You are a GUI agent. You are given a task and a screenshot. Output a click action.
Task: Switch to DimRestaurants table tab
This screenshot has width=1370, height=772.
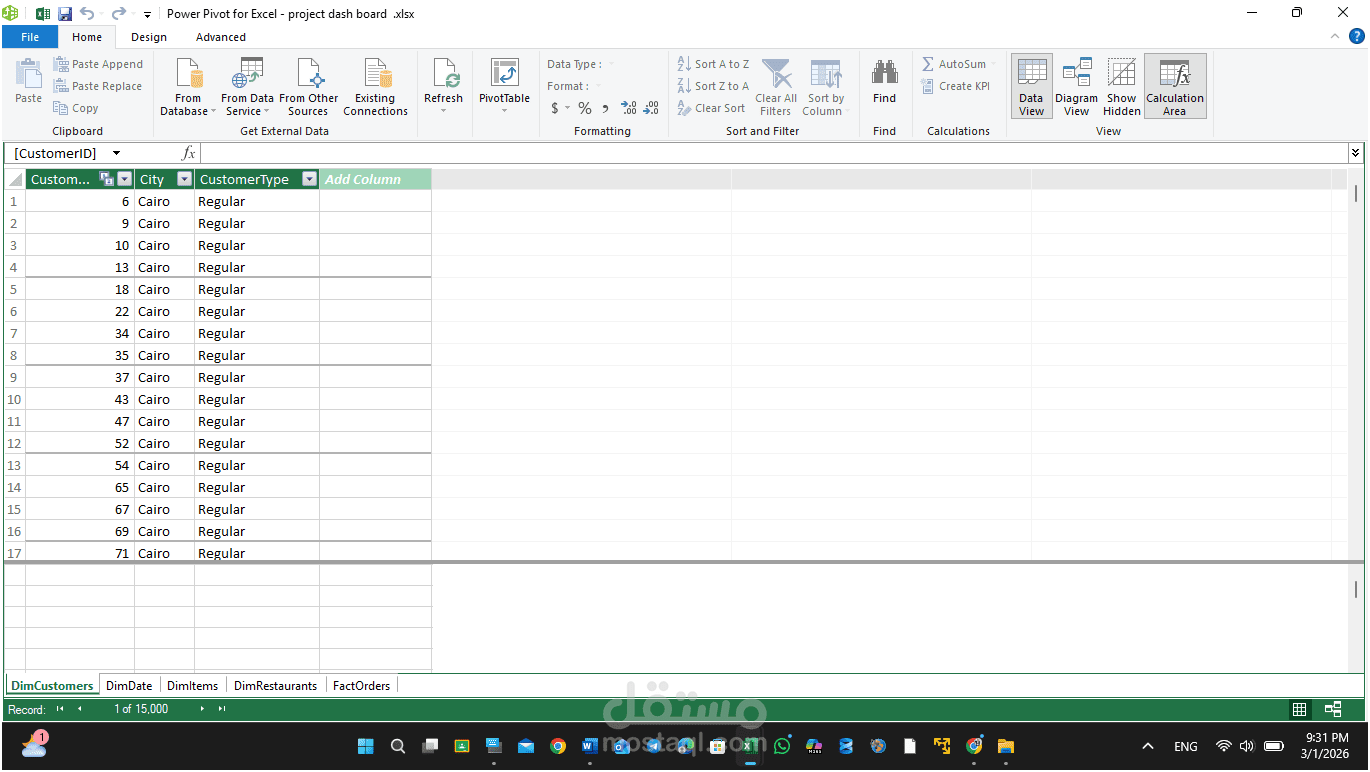(x=275, y=685)
